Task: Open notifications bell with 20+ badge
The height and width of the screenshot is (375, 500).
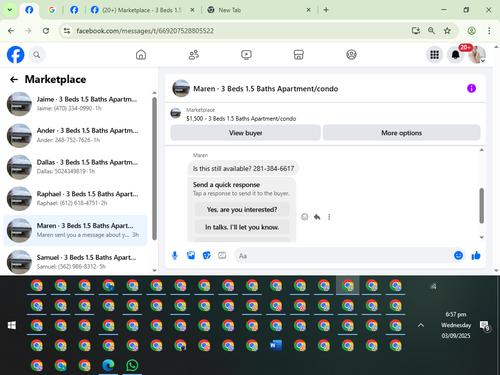Action: [456, 55]
